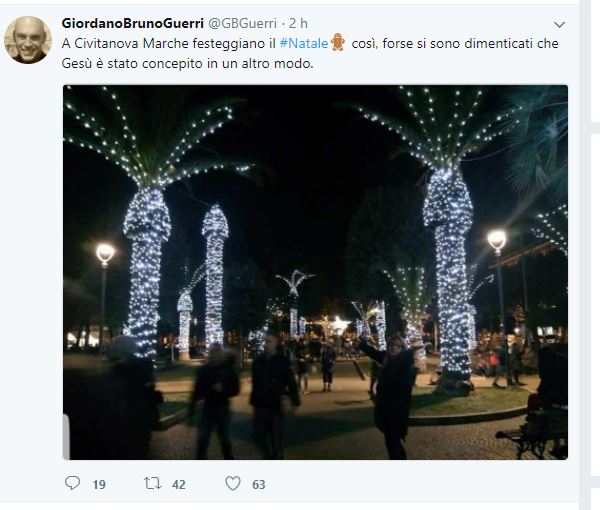Click the empty area beside the like count
The height and width of the screenshot is (510, 600).
coord(383,484)
